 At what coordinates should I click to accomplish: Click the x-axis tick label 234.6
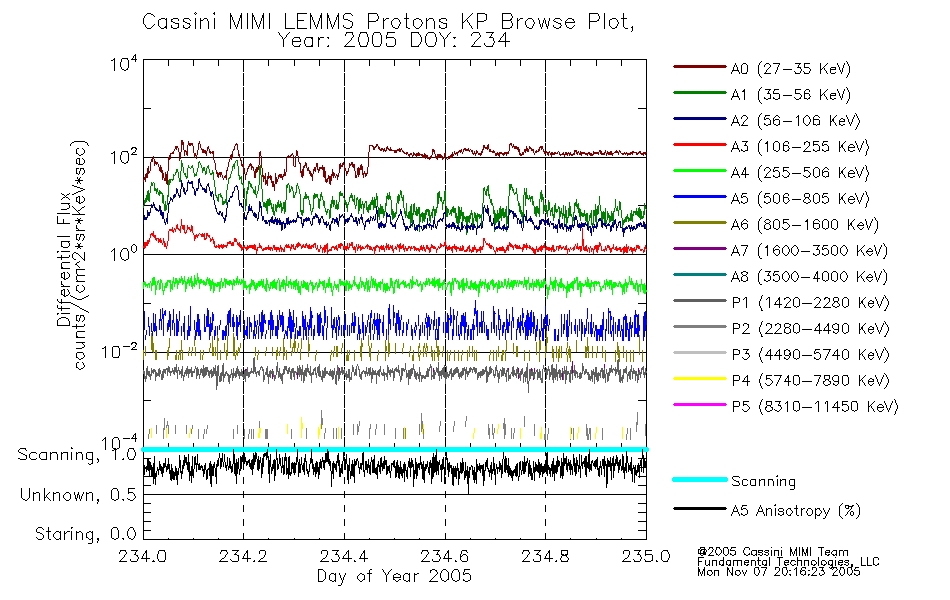coord(445,556)
